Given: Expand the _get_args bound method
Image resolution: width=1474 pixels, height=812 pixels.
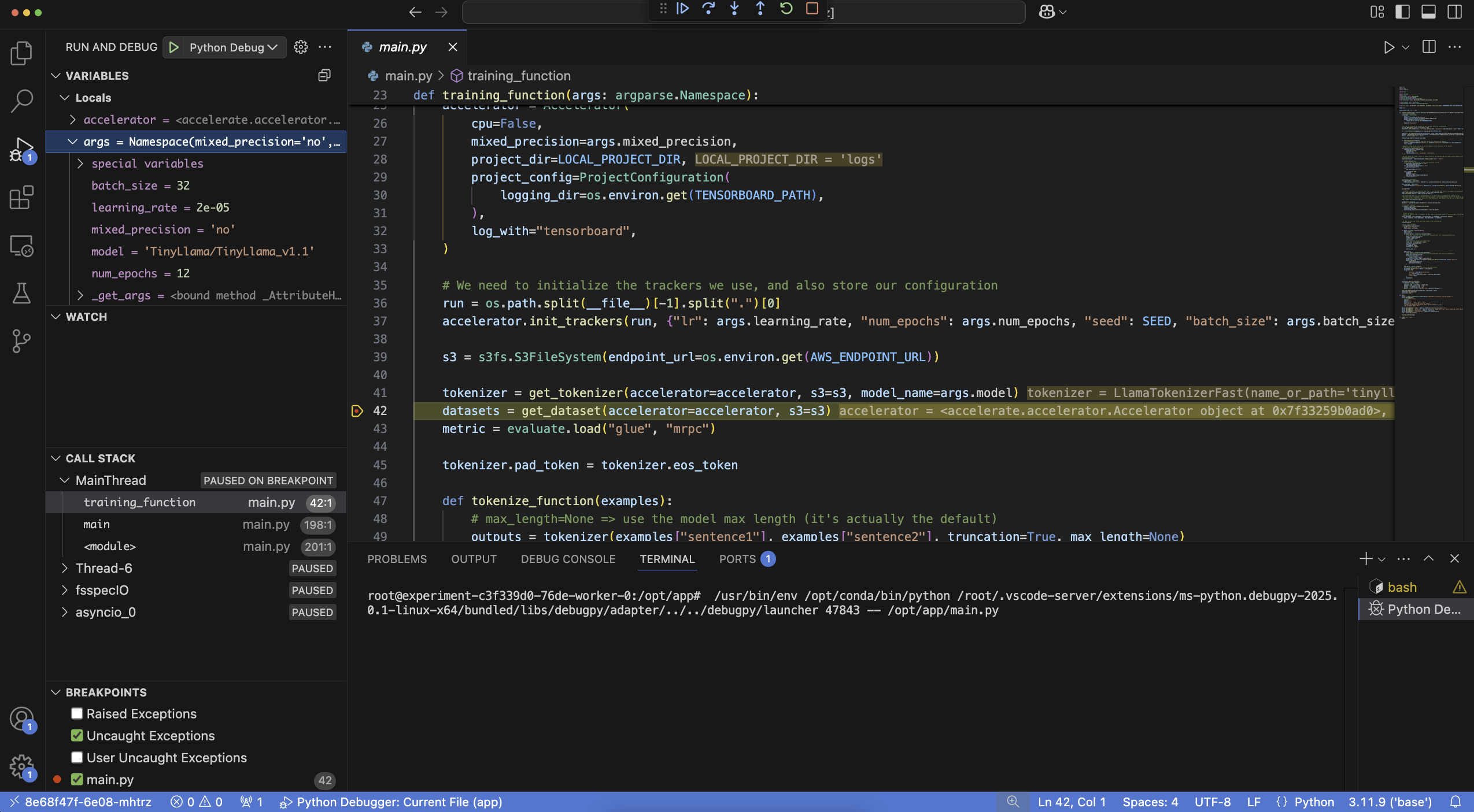Looking at the screenshot, I should tap(80, 295).
